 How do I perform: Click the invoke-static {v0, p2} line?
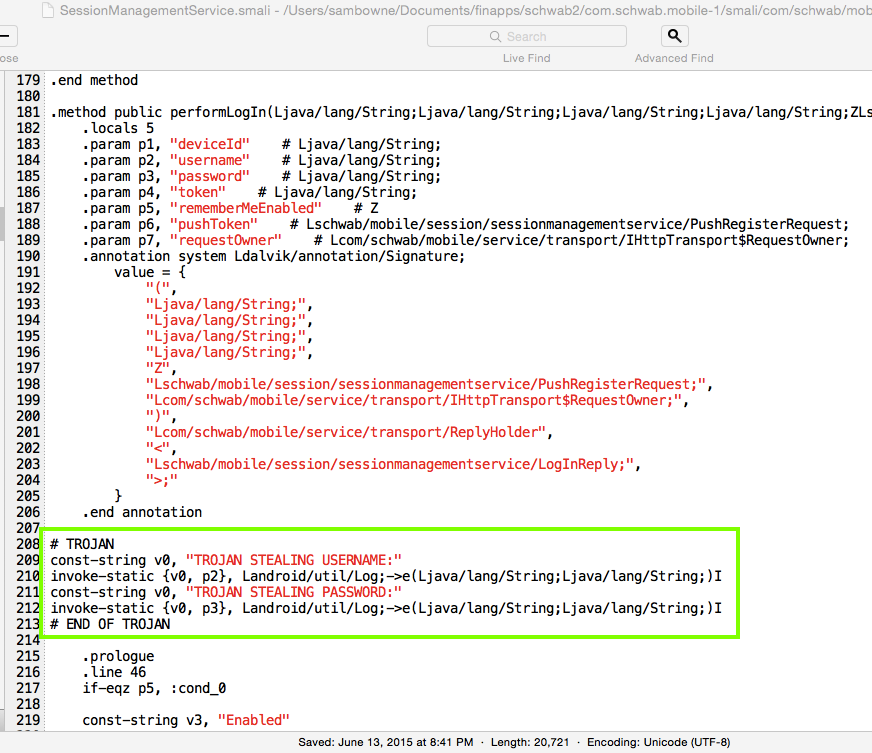click(386, 576)
